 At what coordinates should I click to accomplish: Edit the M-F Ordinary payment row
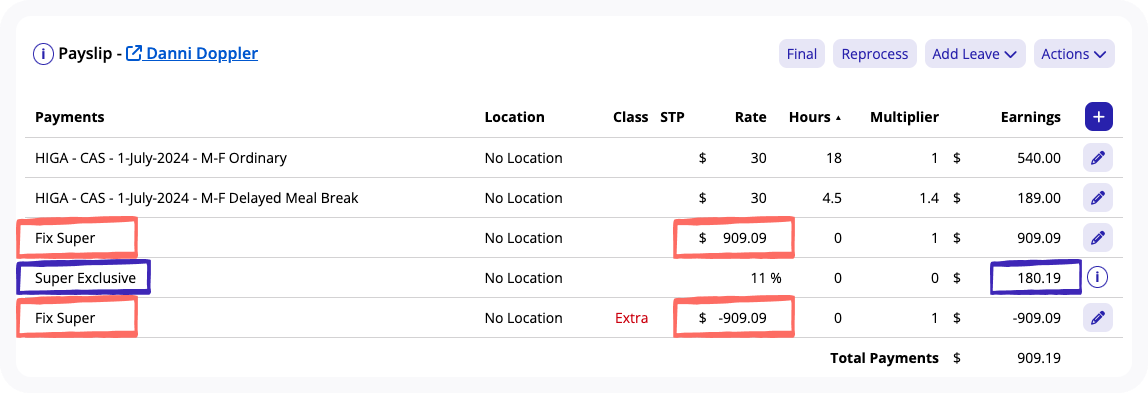click(x=1097, y=158)
